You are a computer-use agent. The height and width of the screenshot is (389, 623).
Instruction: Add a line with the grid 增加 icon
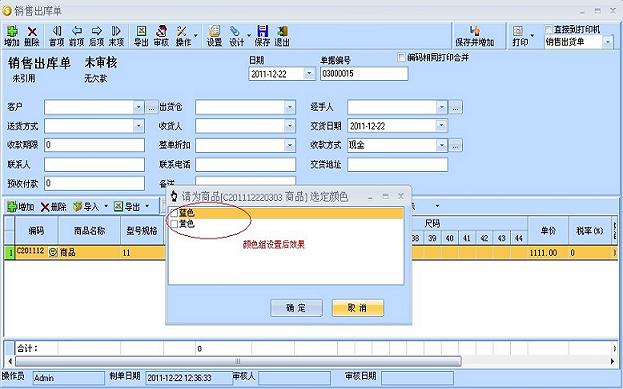tap(12, 207)
